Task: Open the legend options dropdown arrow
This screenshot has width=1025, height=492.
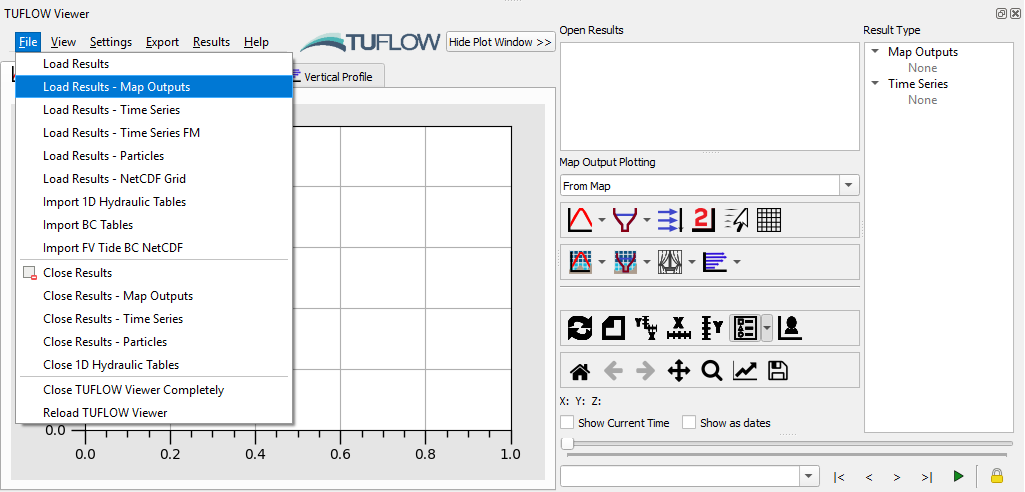Action: point(767,327)
